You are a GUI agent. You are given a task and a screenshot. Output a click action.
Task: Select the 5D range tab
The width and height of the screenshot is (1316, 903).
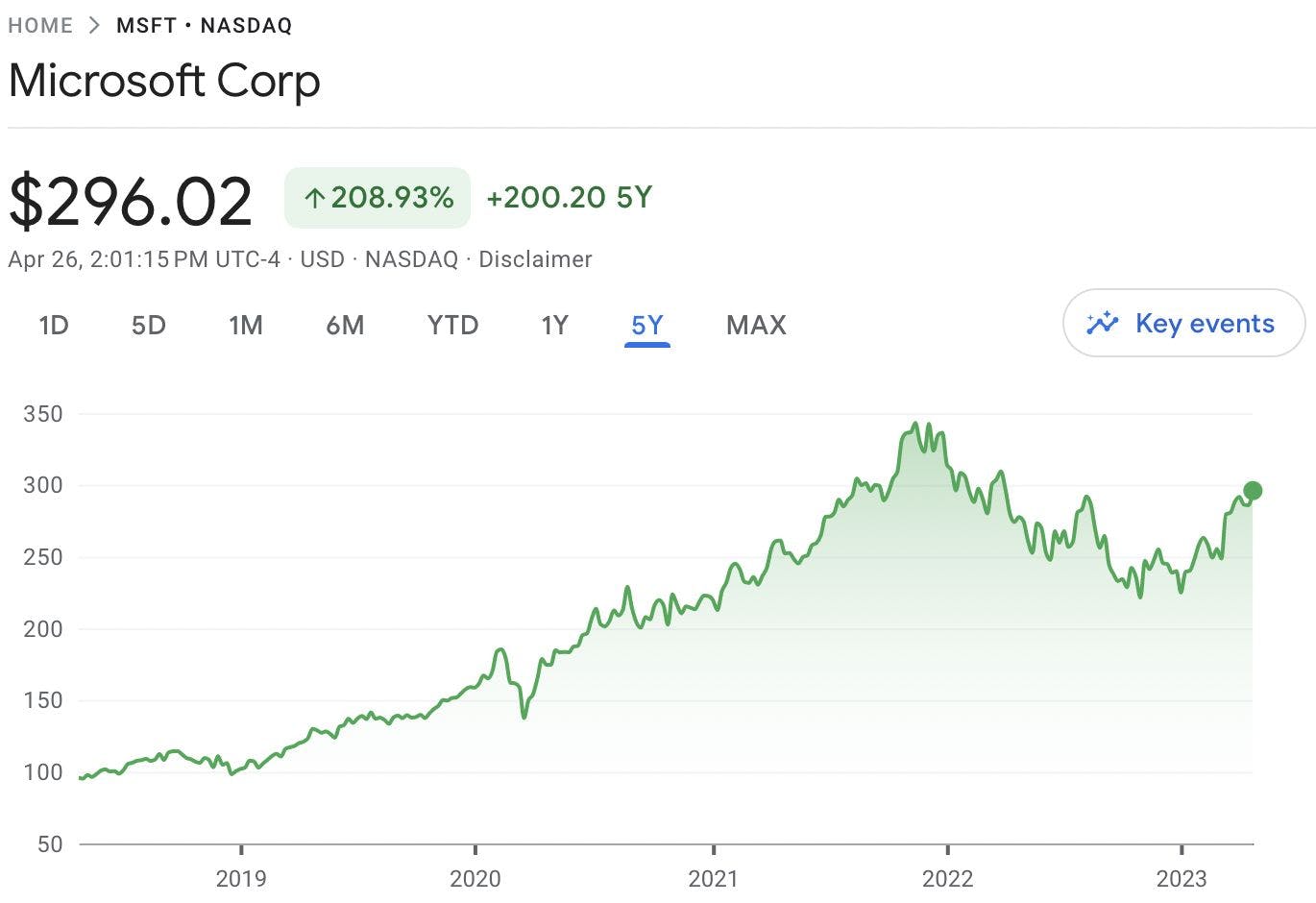click(x=149, y=326)
